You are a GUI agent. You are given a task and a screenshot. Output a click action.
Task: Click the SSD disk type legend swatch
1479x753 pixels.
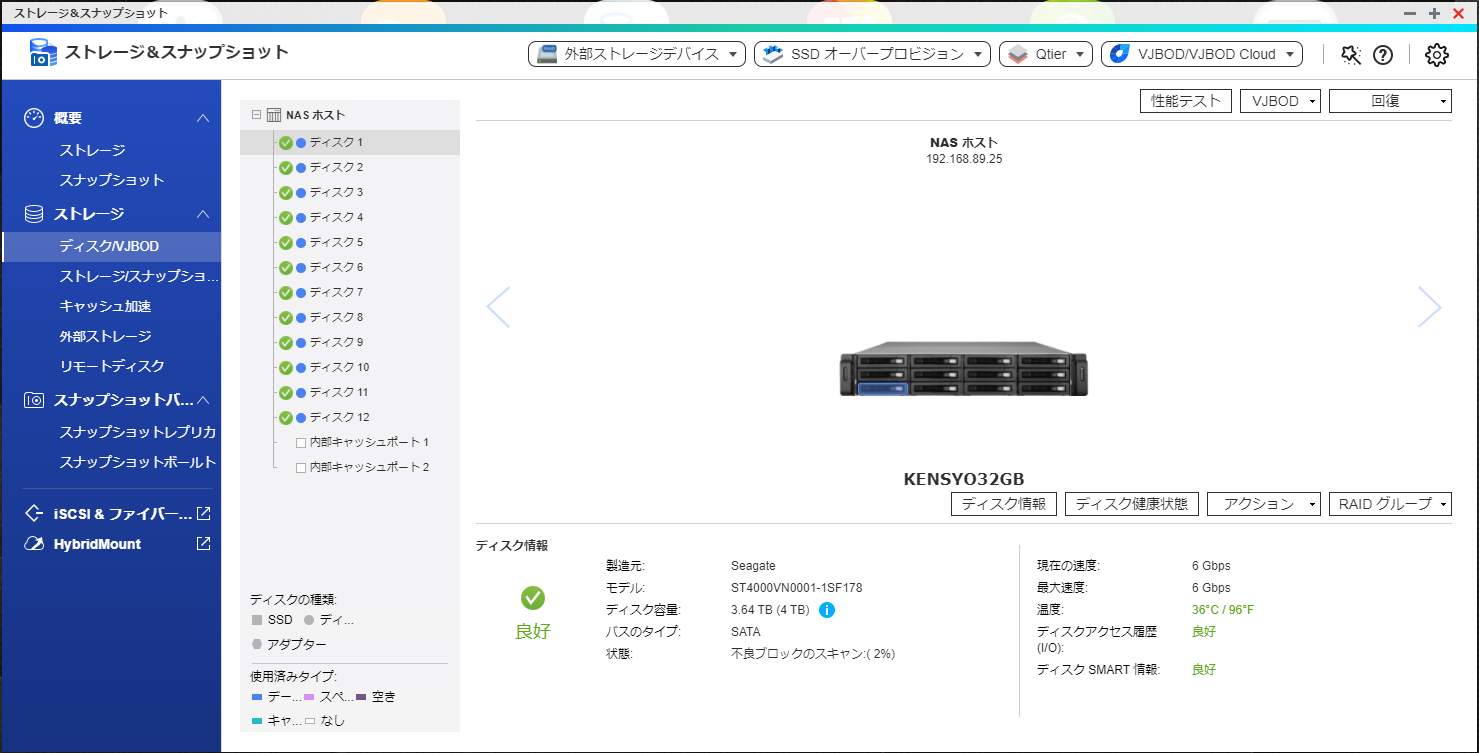pyautogui.click(x=257, y=620)
